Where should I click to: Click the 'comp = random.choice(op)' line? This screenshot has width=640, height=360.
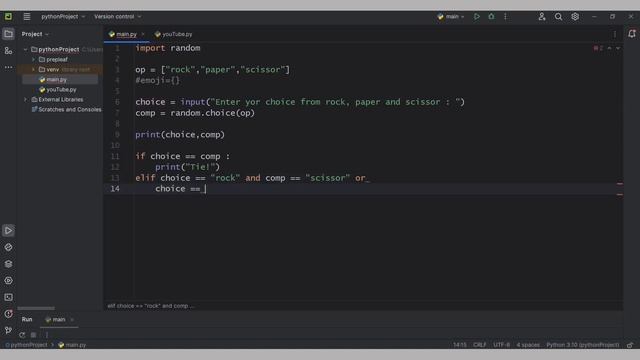click(195, 113)
